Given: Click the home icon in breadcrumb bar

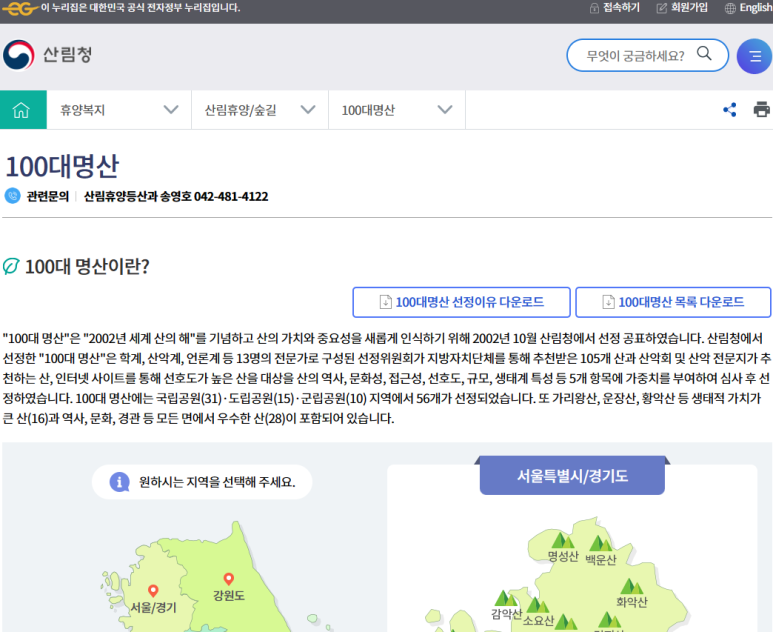Looking at the screenshot, I should pyautogui.click(x=23, y=109).
